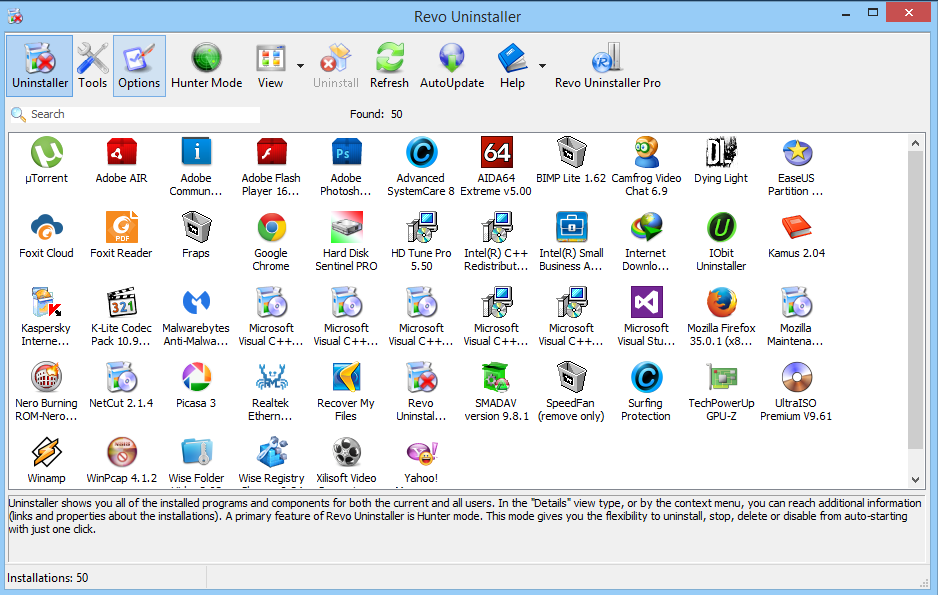The height and width of the screenshot is (595, 938).
Task: Launch AutoUpdate from the toolbar
Action: pyautogui.click(x=451, y=66)
